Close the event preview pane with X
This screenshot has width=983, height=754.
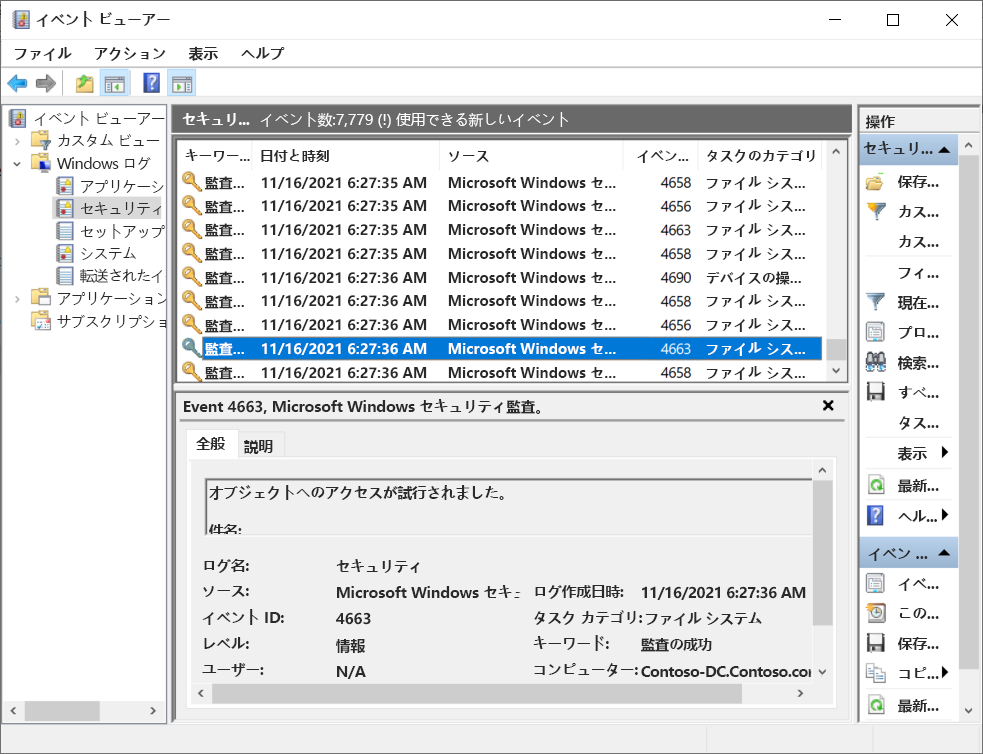(828, 406)
